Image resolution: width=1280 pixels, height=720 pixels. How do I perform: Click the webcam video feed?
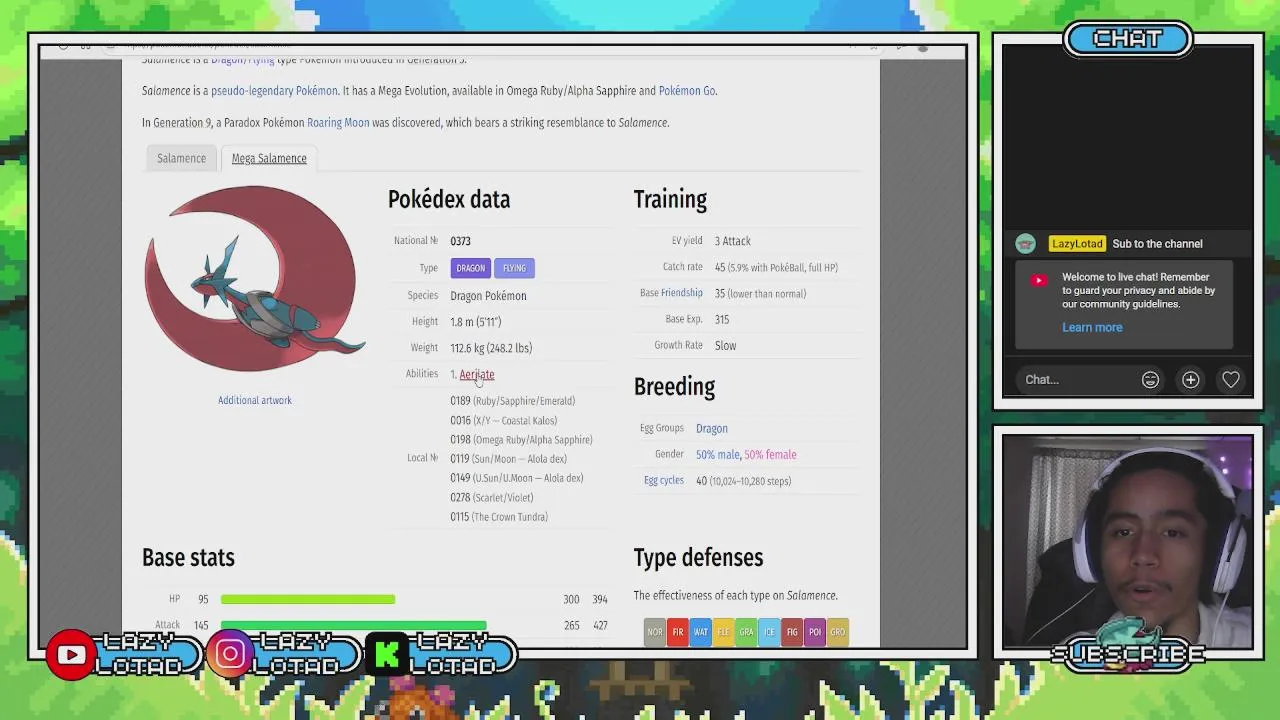(1128, 544)
